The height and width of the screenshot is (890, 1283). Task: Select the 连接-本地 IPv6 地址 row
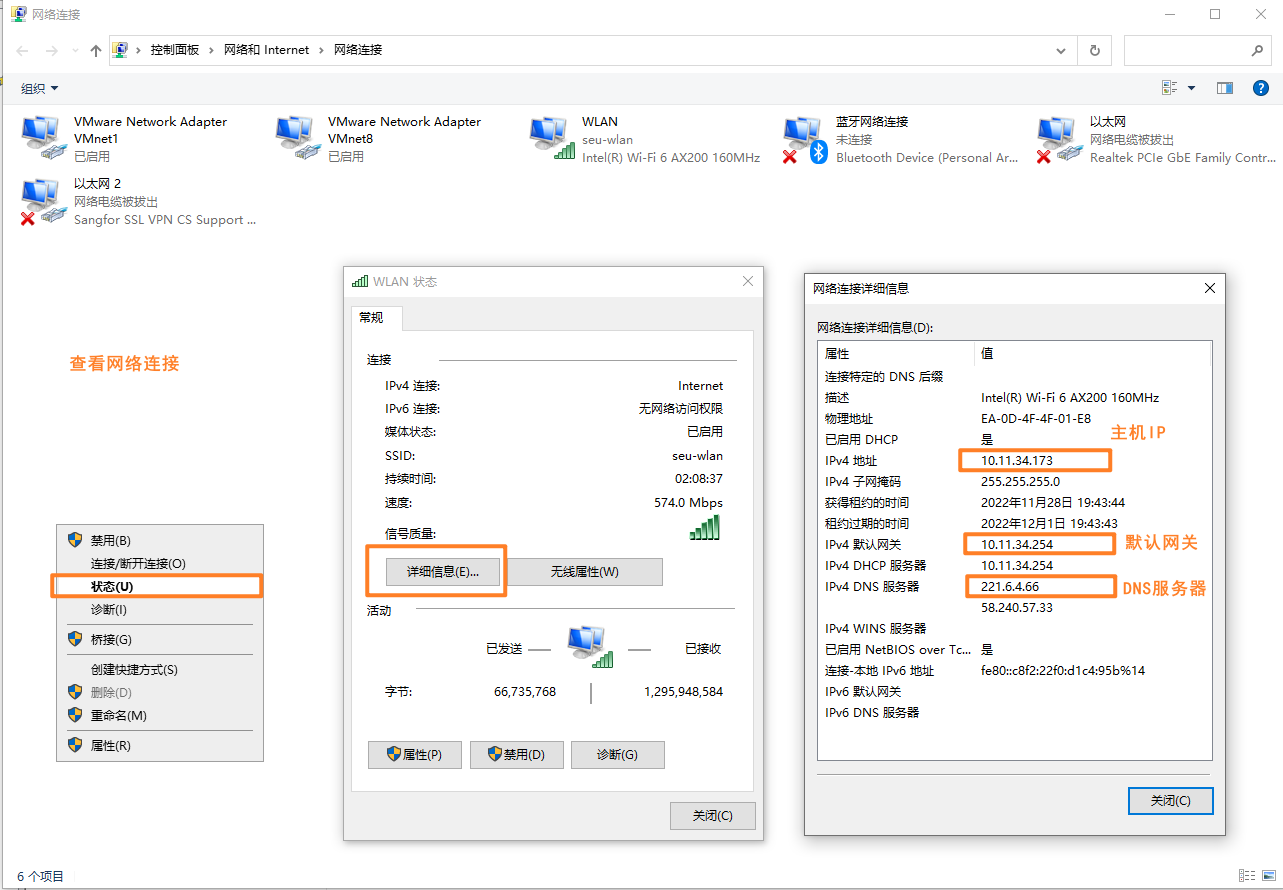click(x=1014, y=671)
